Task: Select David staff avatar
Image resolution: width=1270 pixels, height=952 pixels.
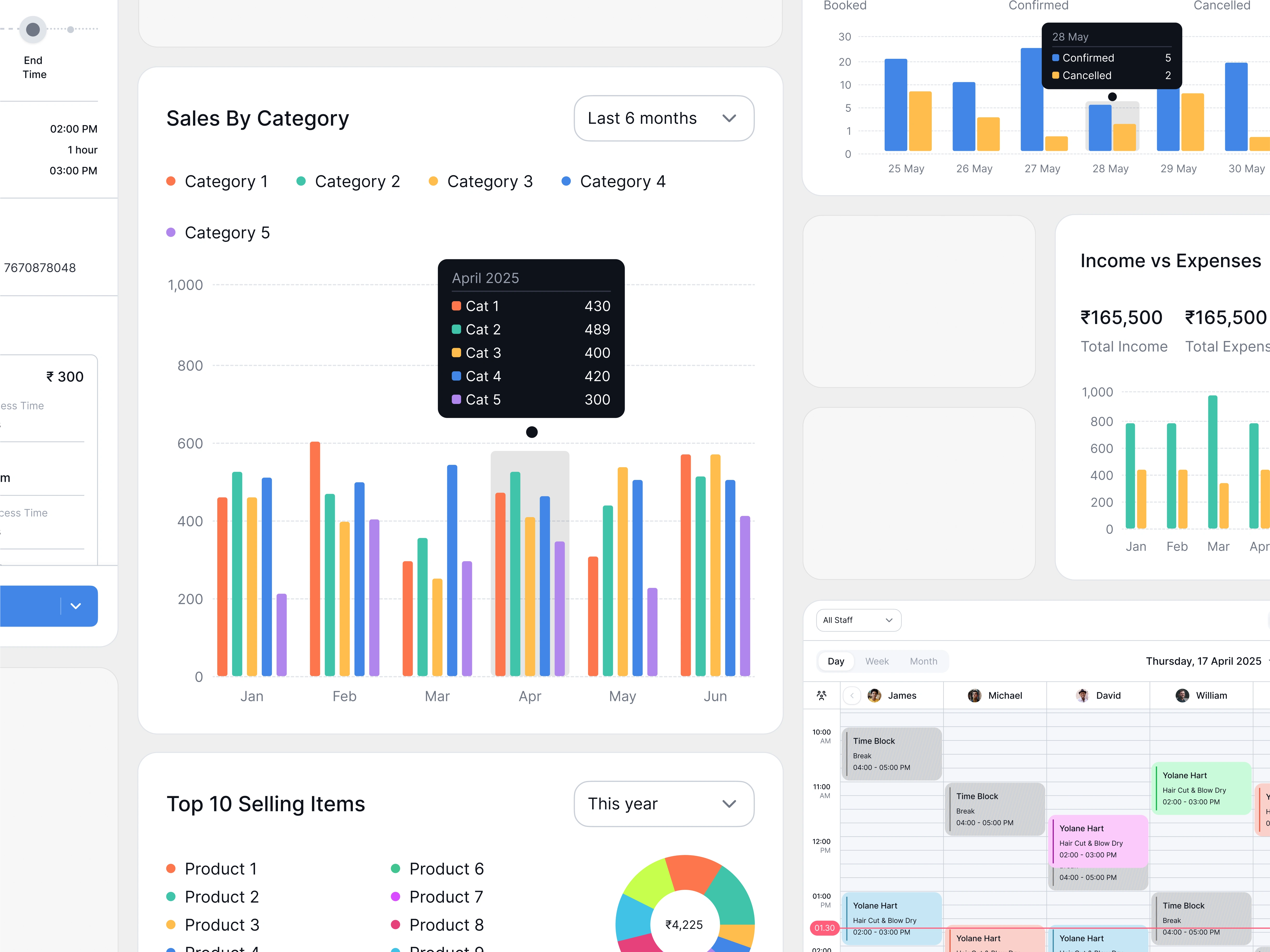Action: coord(1082,696)
